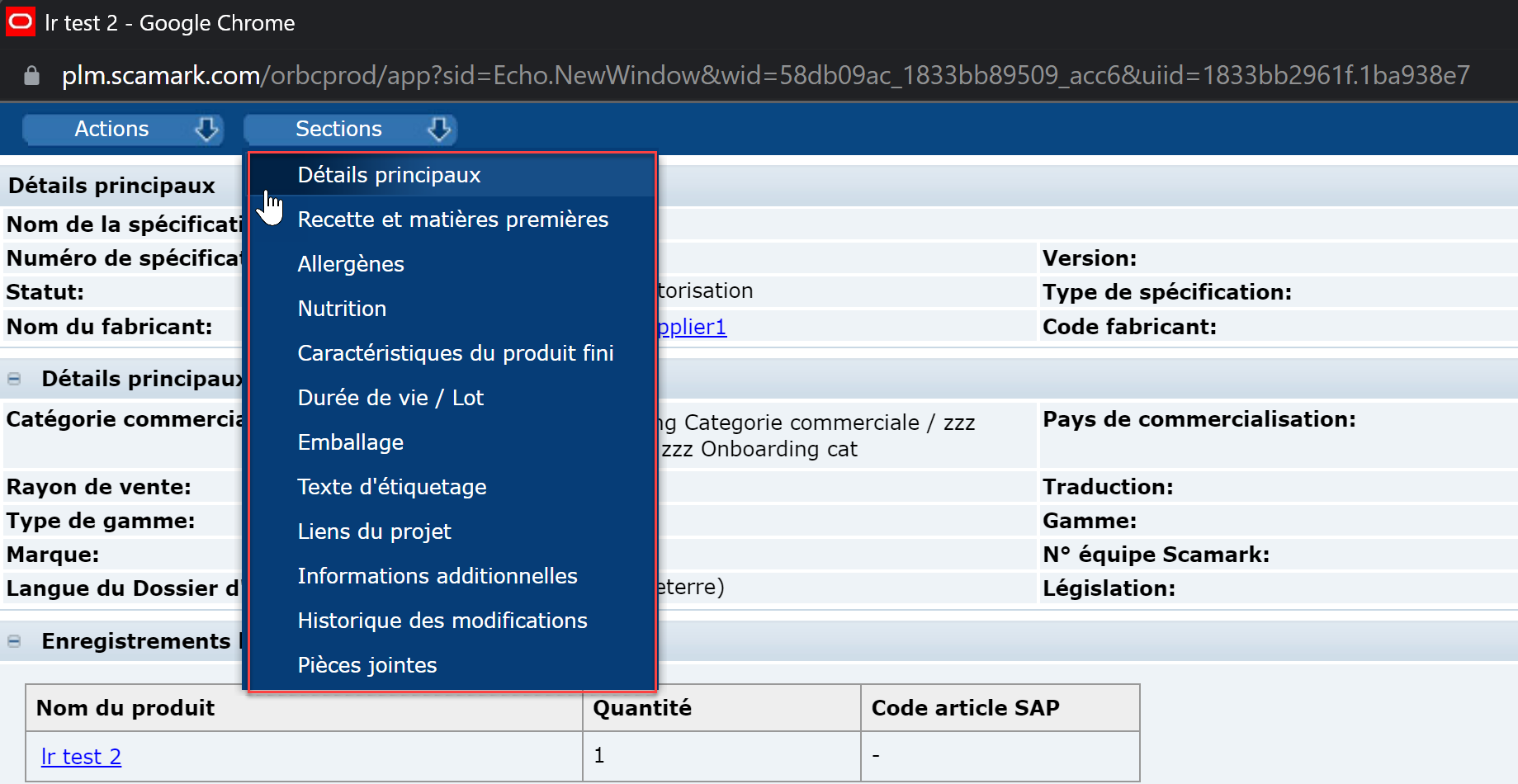Click Type de spécification: label

point(1167,292)
